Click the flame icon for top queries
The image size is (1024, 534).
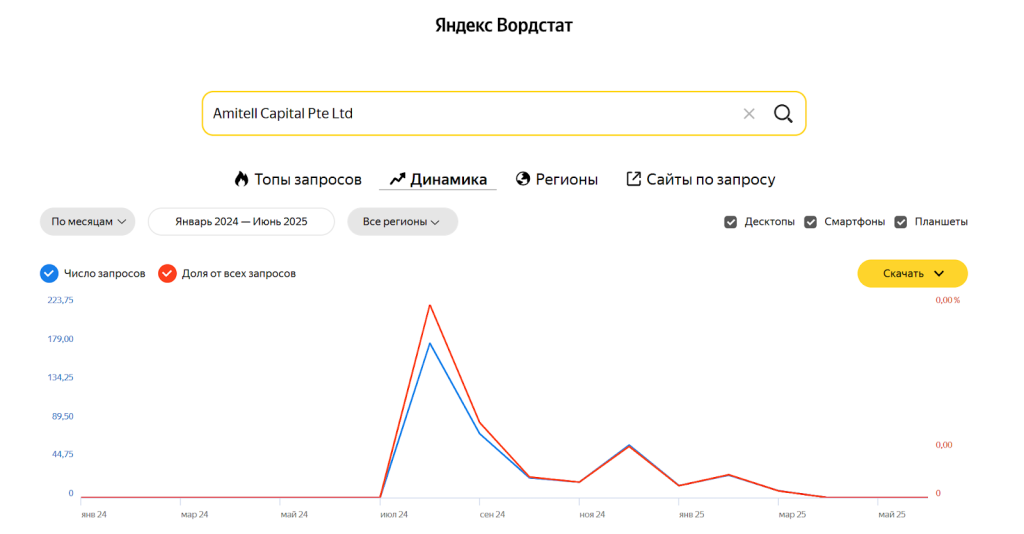pos(241,179)
